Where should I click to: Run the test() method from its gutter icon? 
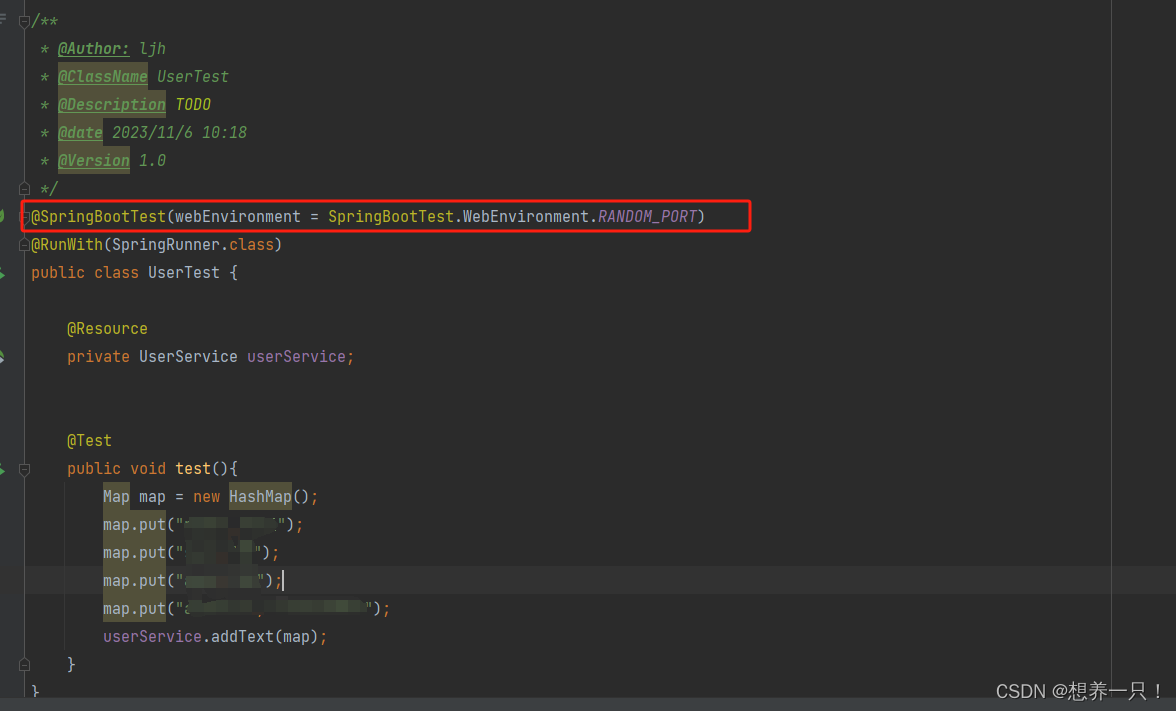coord(2,470)
